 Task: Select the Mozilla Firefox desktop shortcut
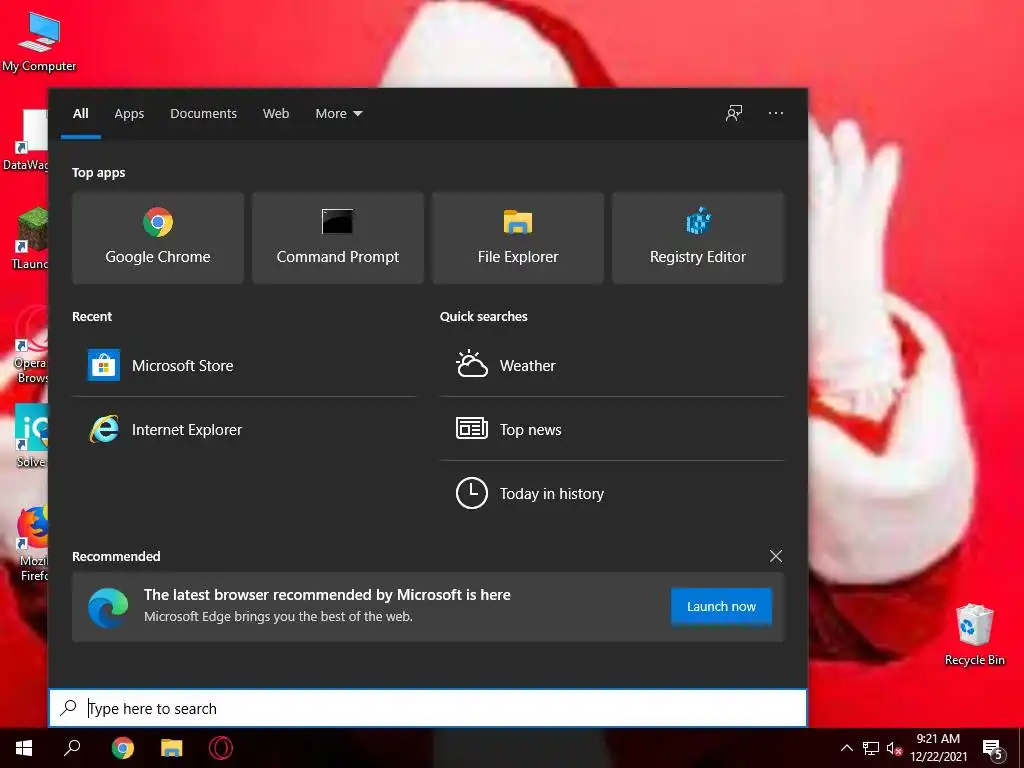[x=33, y=544]
